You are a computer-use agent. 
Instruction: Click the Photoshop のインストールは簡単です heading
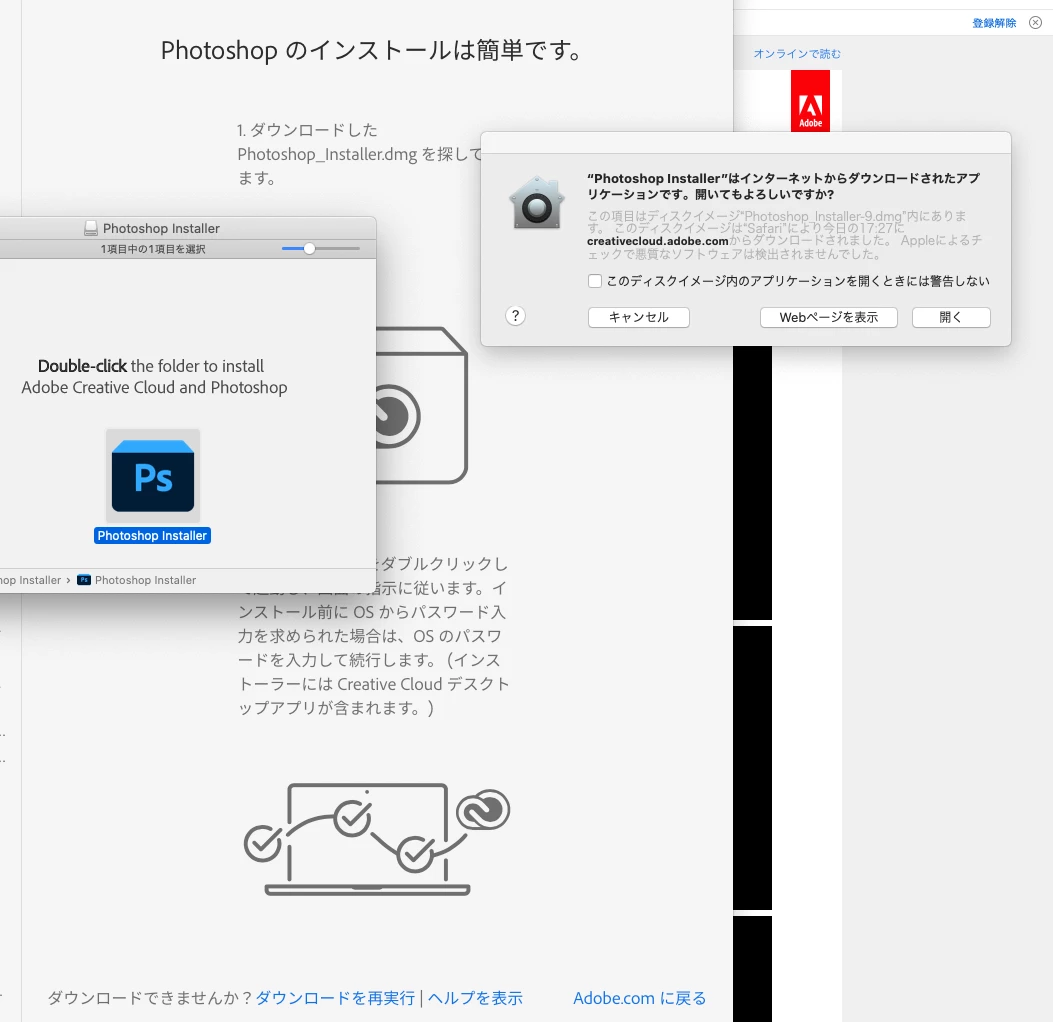coord(371,50)
